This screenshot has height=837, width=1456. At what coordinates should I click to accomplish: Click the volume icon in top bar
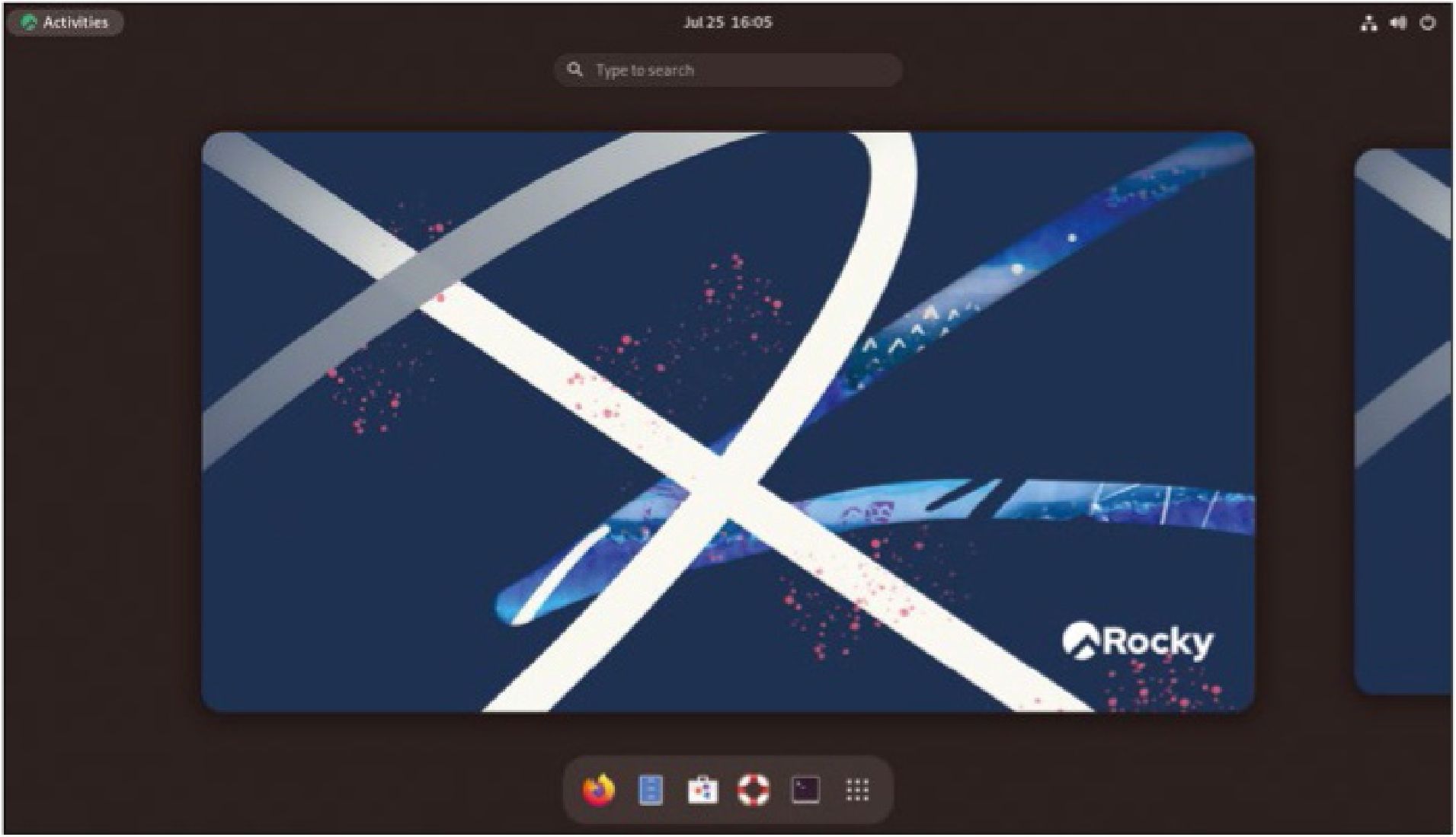tap(1398, 23)
